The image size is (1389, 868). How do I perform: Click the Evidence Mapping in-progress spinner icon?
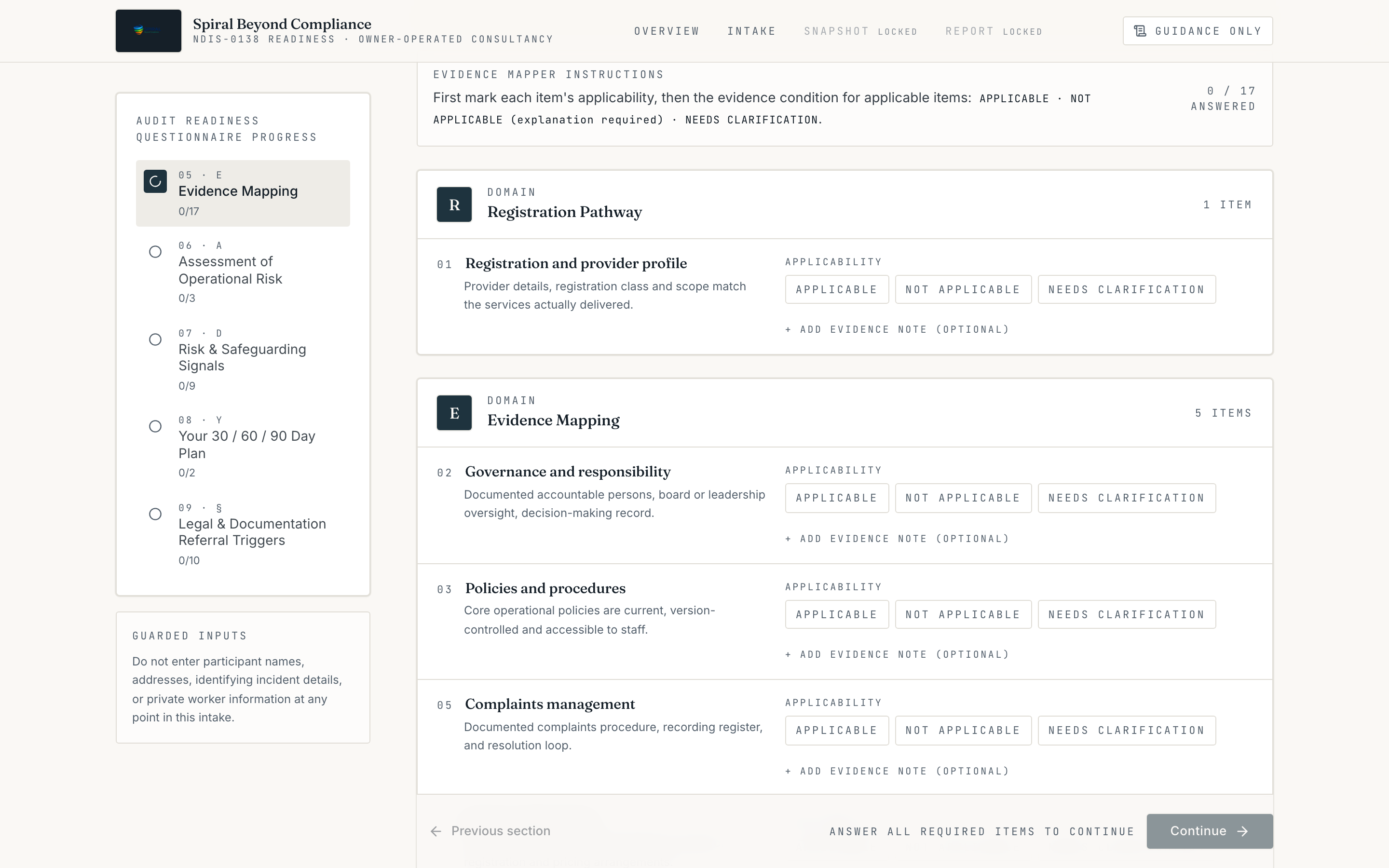click(x=155, y=181)
